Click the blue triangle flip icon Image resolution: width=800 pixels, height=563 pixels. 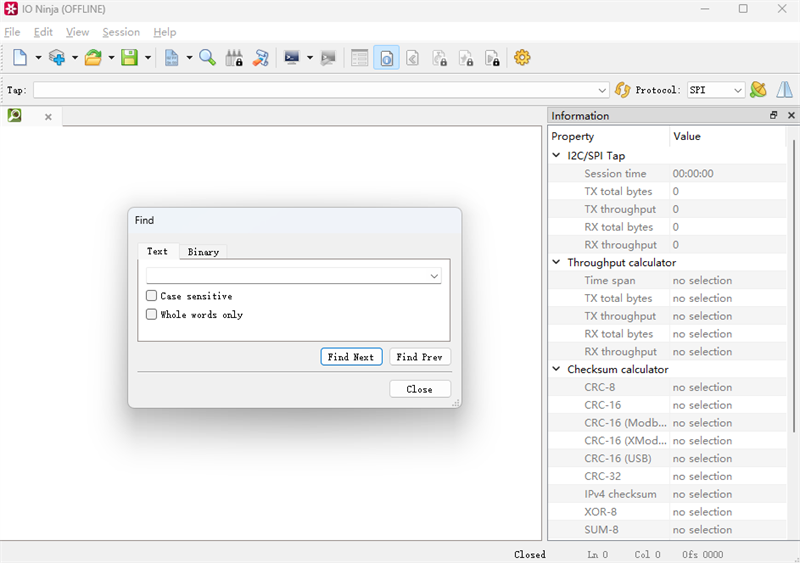coord(785,90)
